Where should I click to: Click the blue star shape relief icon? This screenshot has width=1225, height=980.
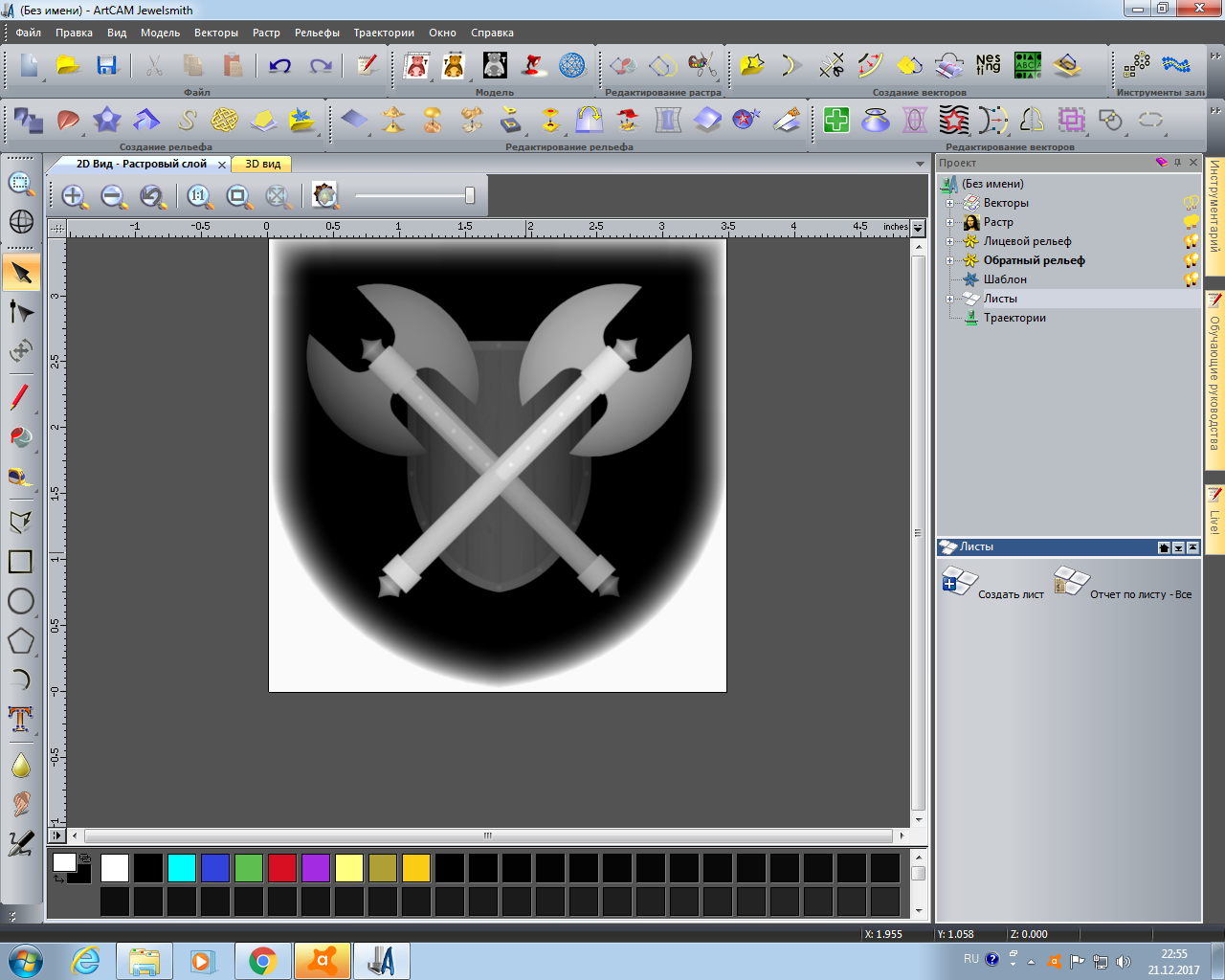tap(106, 120)
